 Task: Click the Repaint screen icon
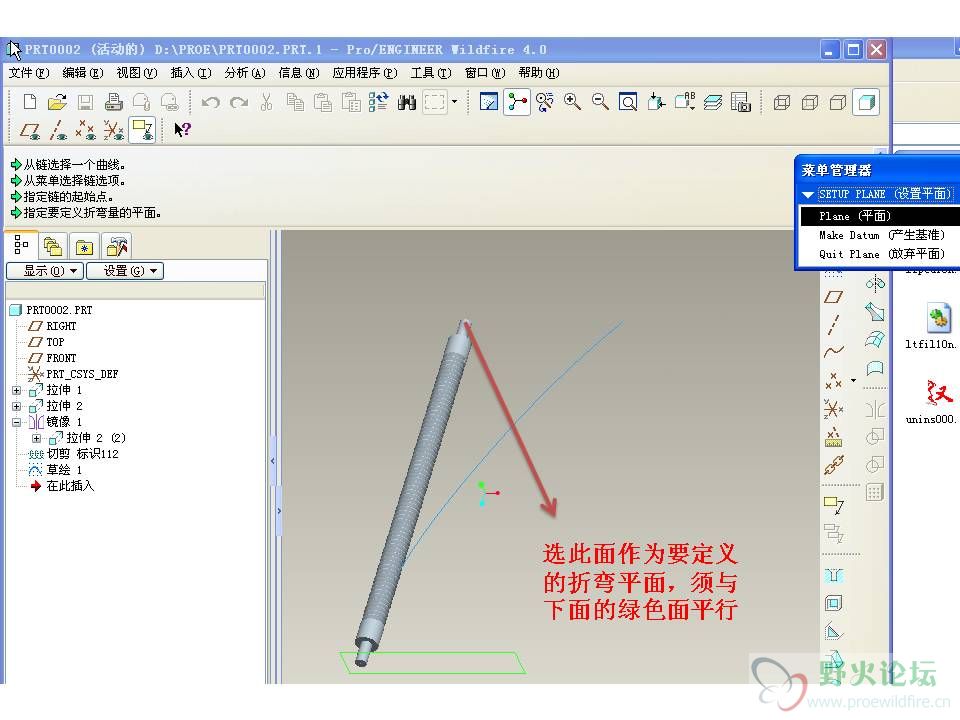coord(489,102)
